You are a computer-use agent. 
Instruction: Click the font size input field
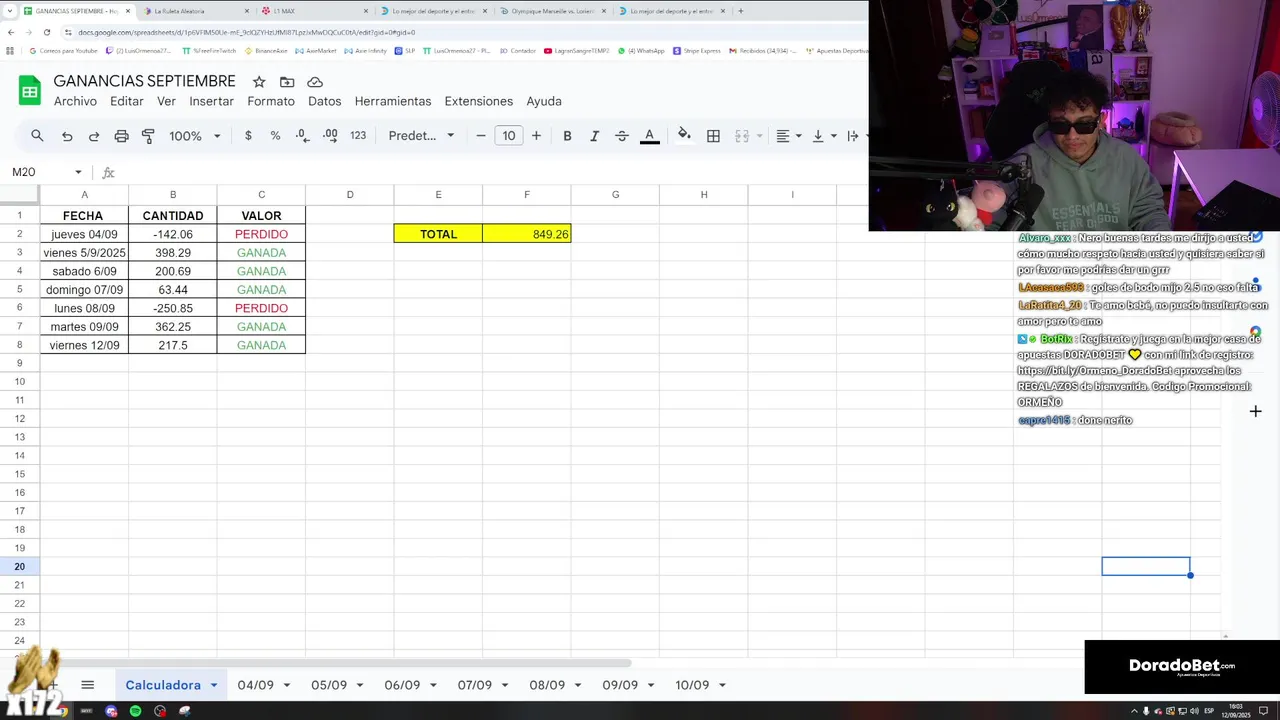click(509, 136)
